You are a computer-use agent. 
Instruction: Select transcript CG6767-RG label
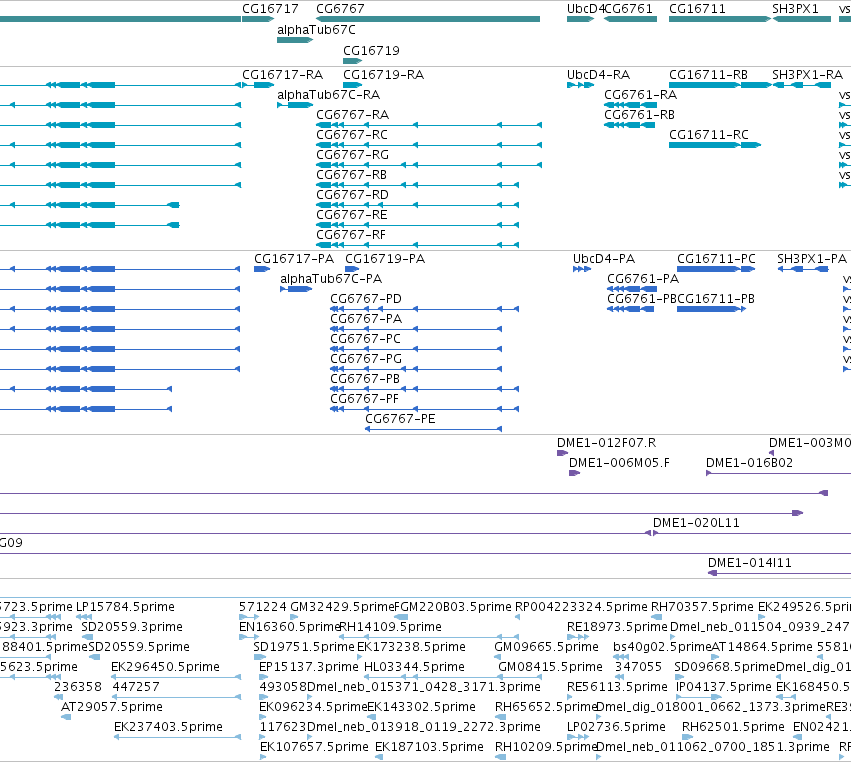pos(353,155)
